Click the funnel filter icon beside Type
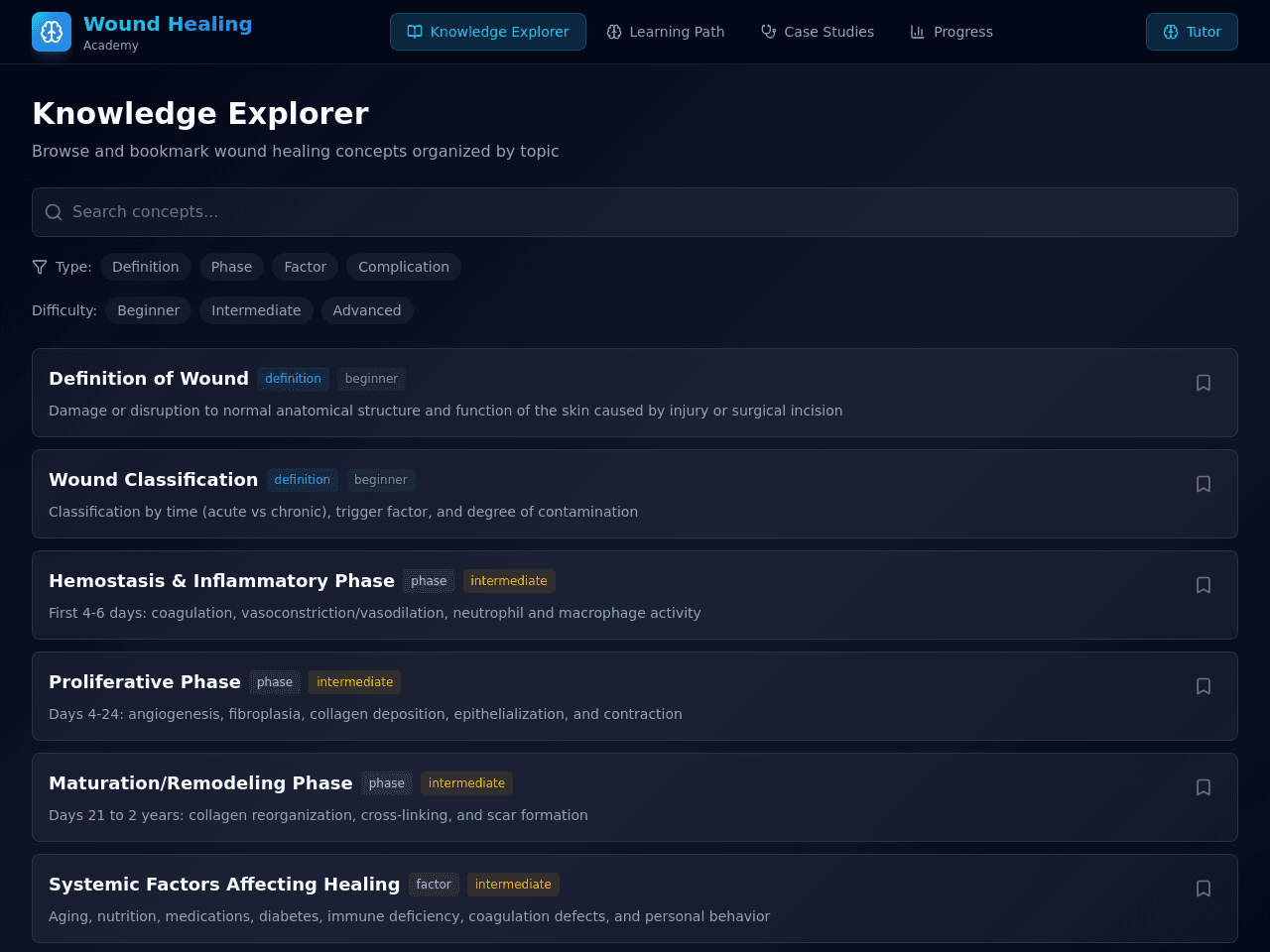The image size is (1270, 952). click(40, 267)
